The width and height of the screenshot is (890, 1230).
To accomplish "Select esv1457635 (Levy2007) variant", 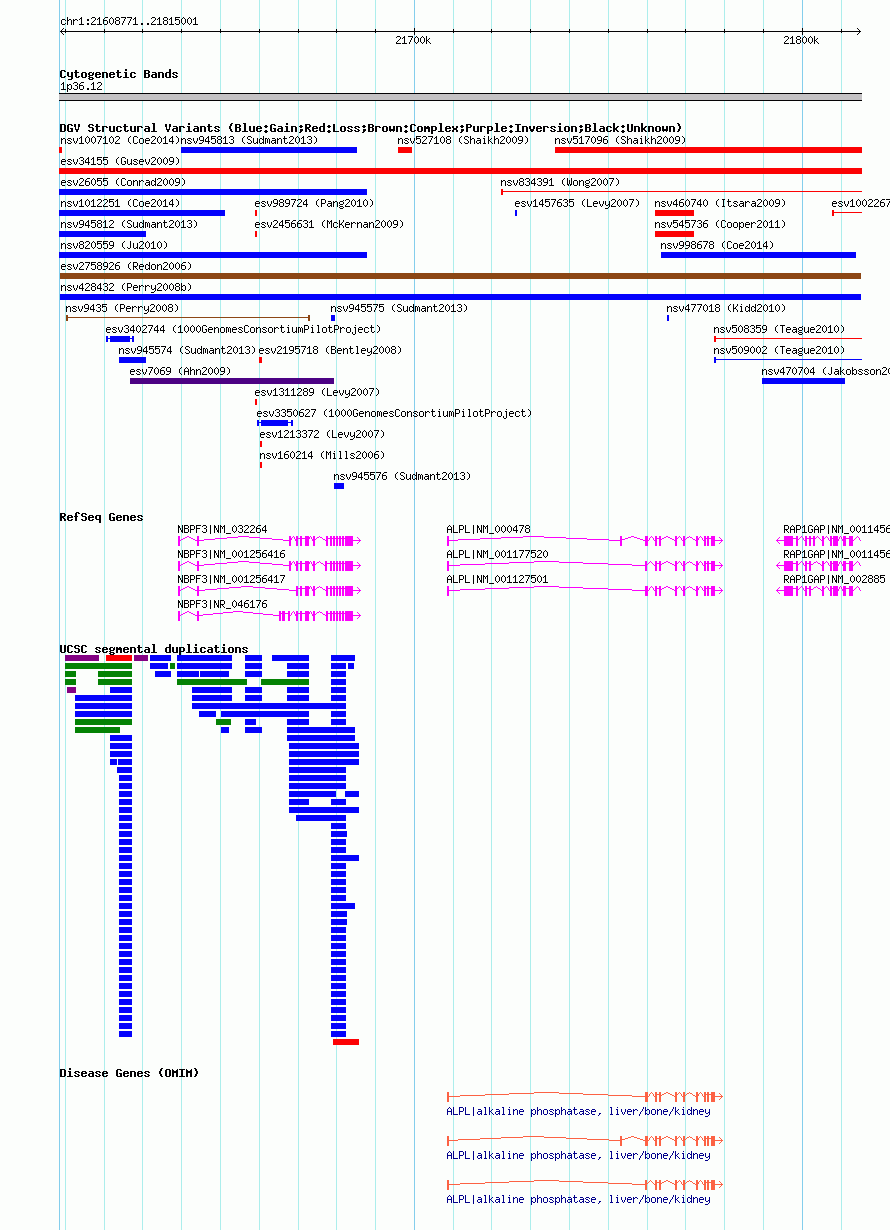I will [516, 213].
